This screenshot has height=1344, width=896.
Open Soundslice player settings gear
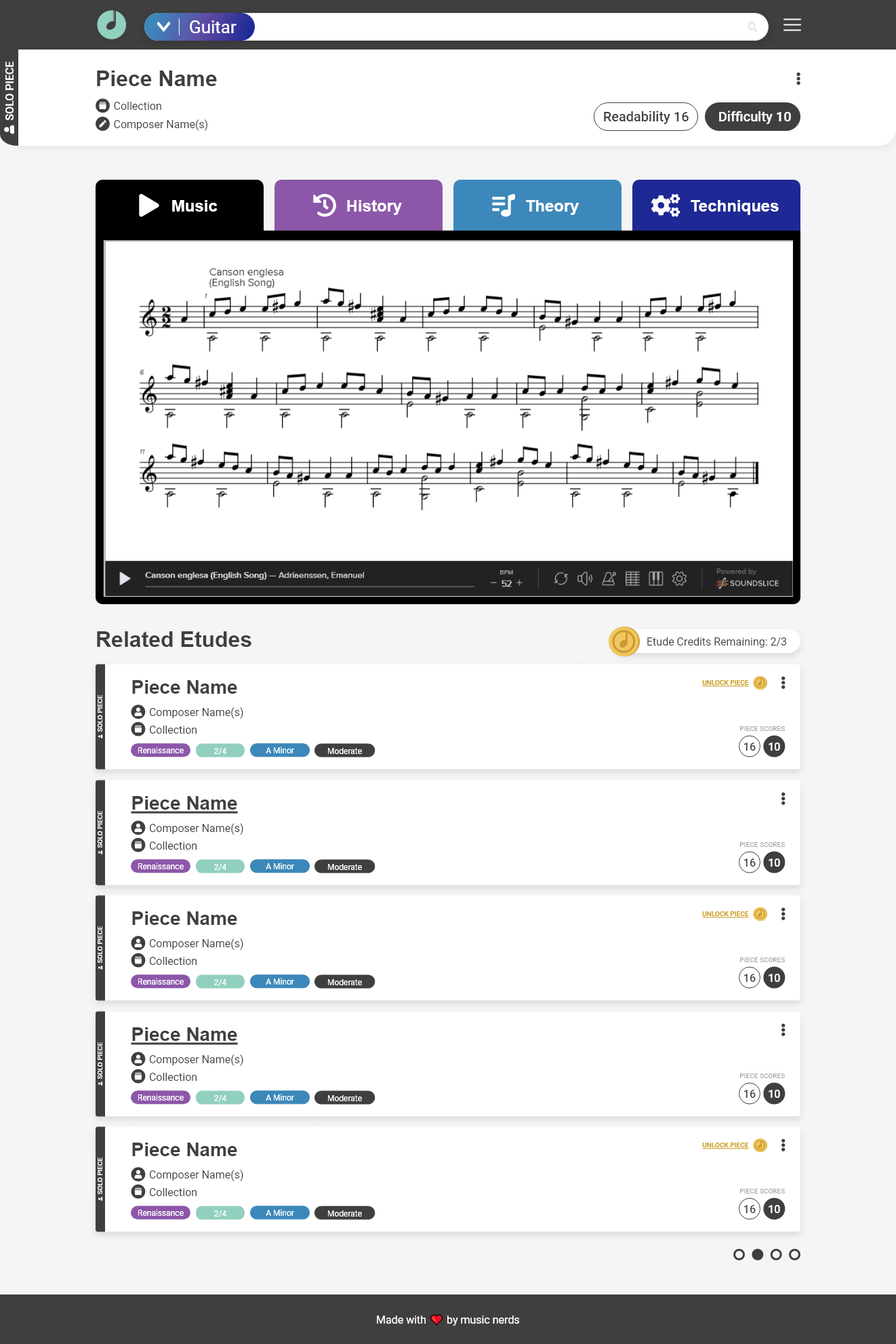(x=679, y=578)
